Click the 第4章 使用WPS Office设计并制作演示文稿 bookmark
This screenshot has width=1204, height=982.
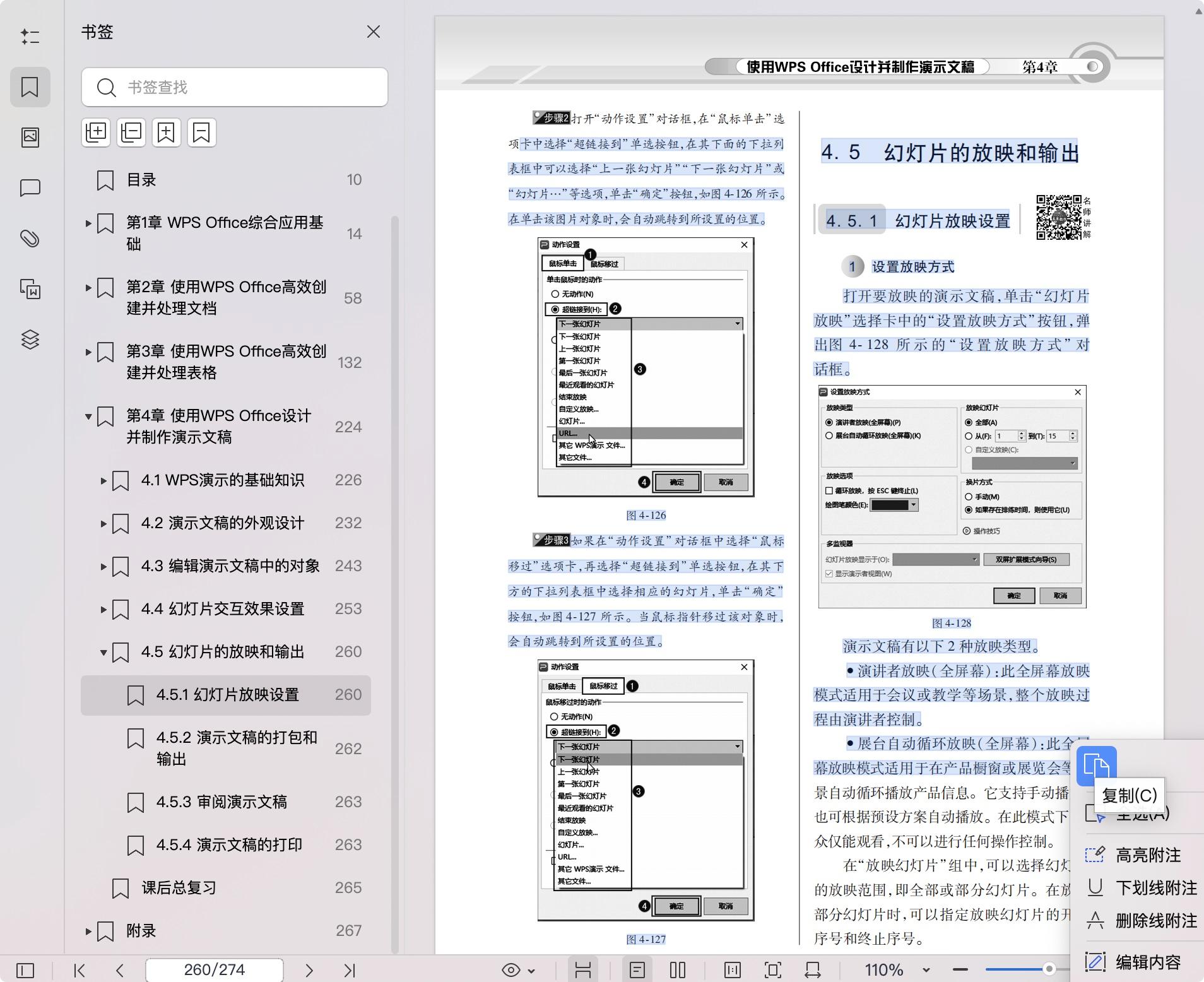(226, 427)
